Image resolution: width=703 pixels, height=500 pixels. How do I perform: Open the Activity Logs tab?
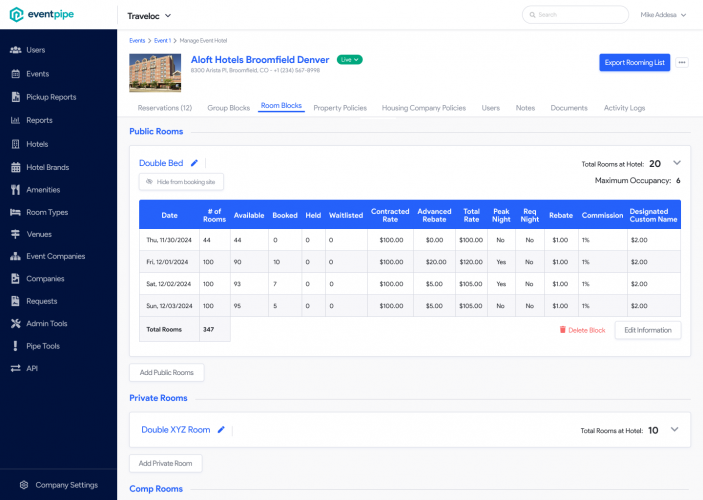624,108
